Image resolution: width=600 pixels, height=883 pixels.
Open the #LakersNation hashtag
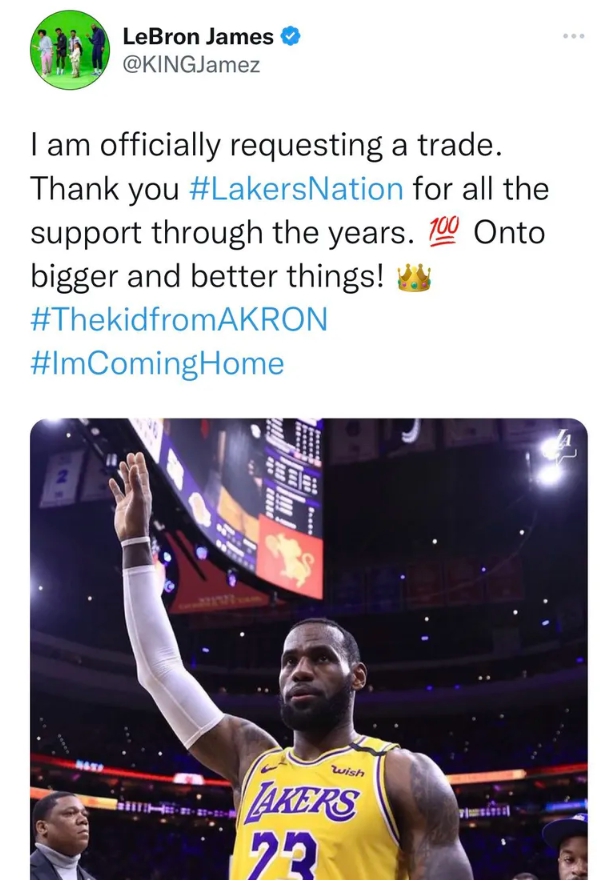(x=295, y=188)
